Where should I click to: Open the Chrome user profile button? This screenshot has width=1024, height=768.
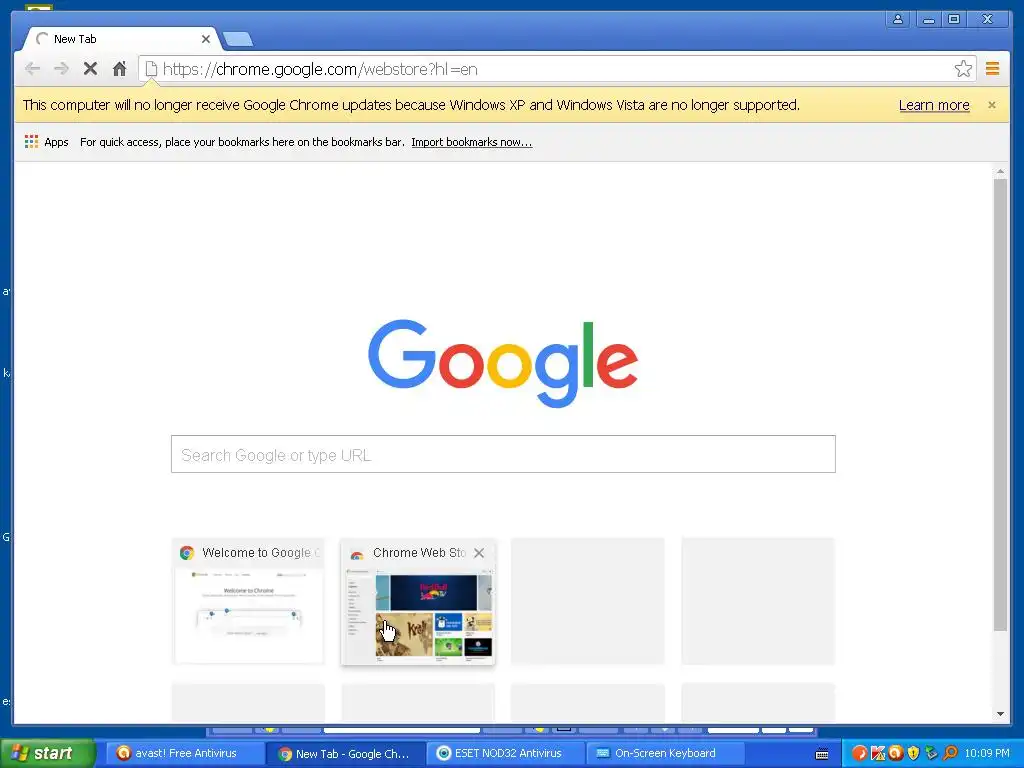point(898,19)
